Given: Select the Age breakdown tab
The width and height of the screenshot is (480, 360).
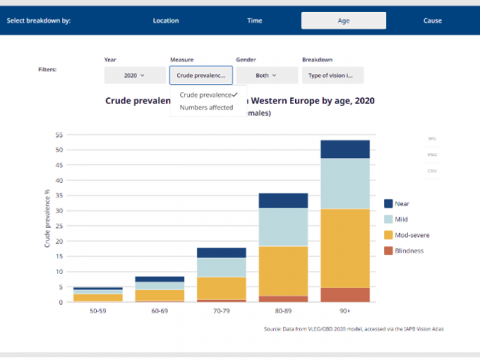Looking at the screenshot, I should pyautogui.click(x=344, y=21).
